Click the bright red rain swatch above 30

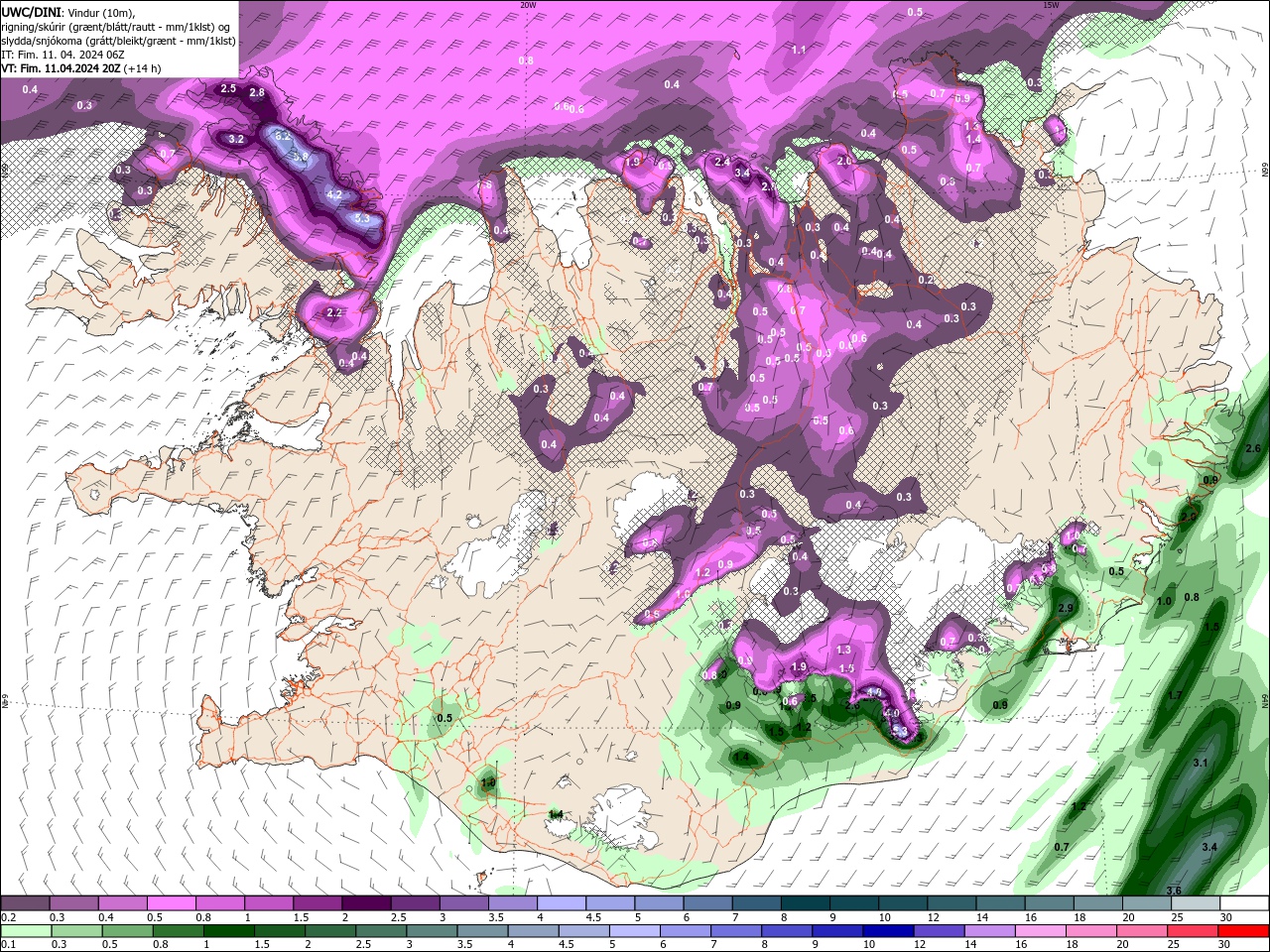[1244, 931]
